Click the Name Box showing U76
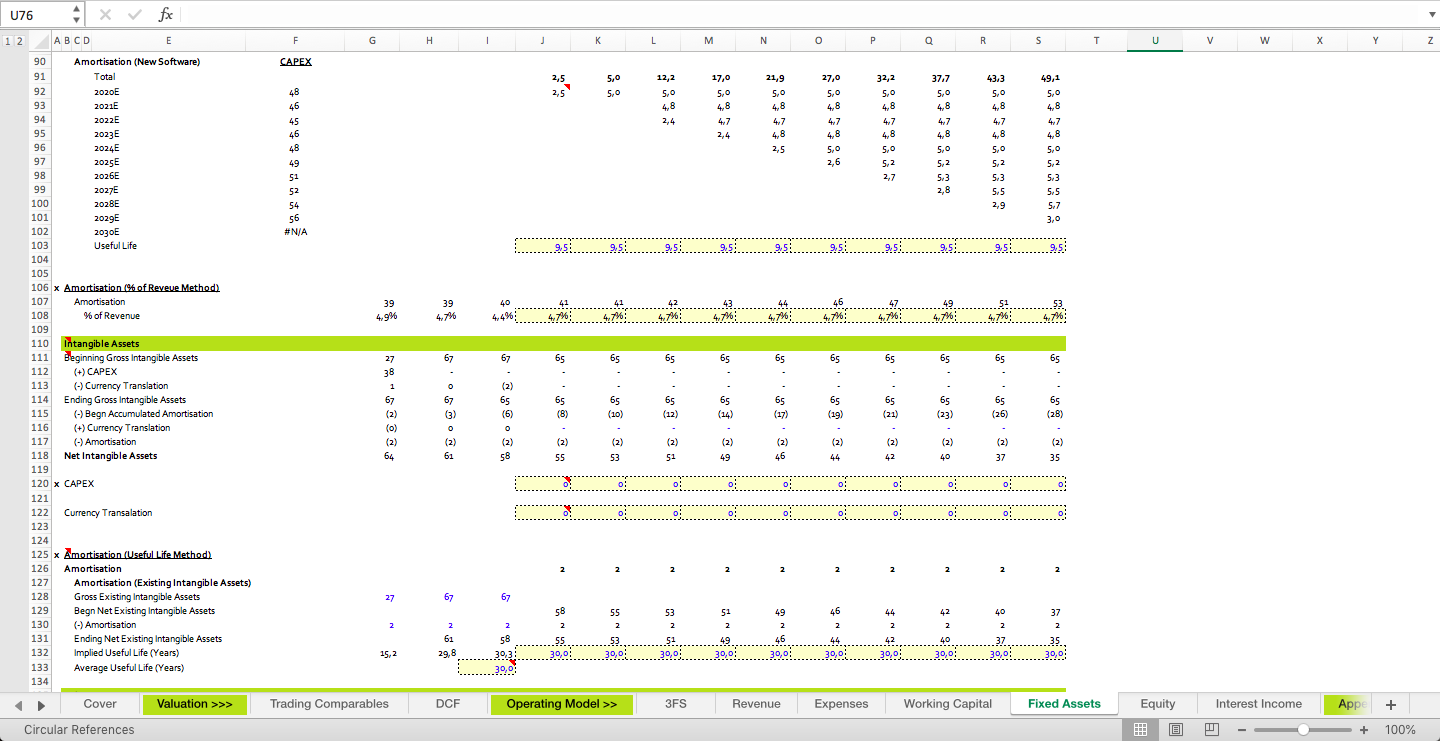 pos(38,14)
